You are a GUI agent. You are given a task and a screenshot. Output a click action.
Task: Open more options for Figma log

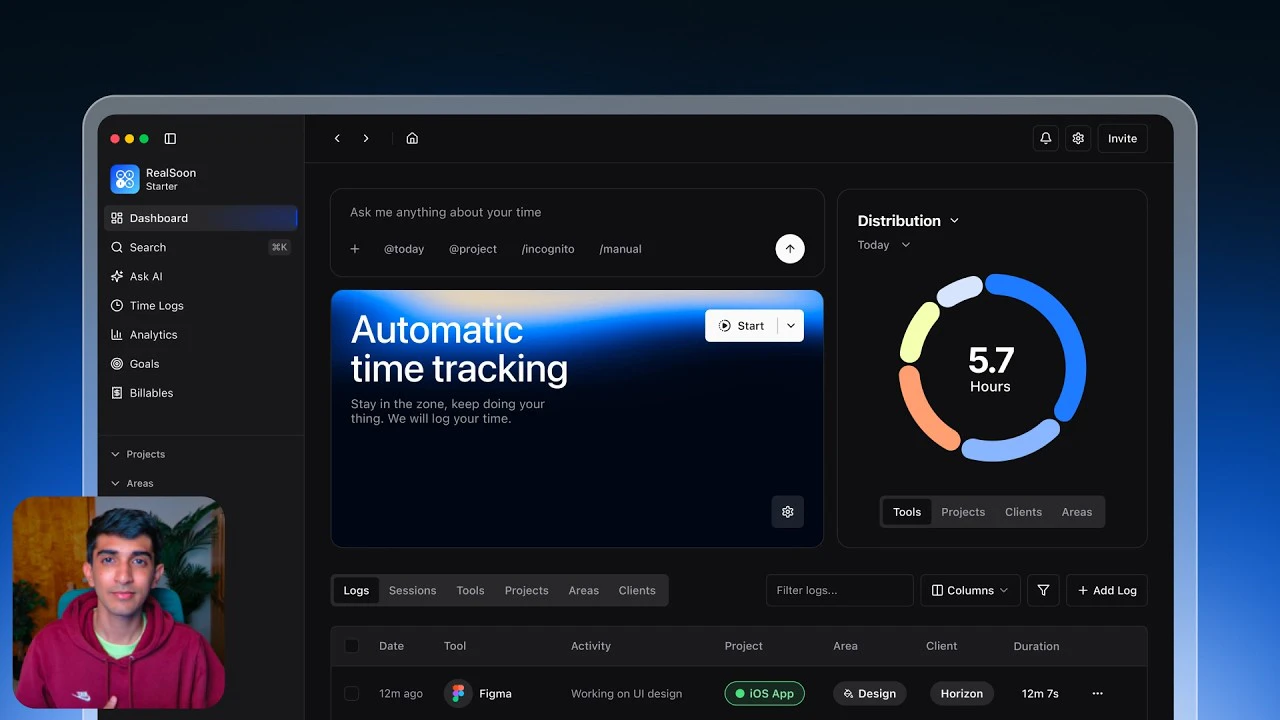click(1097, 693)
